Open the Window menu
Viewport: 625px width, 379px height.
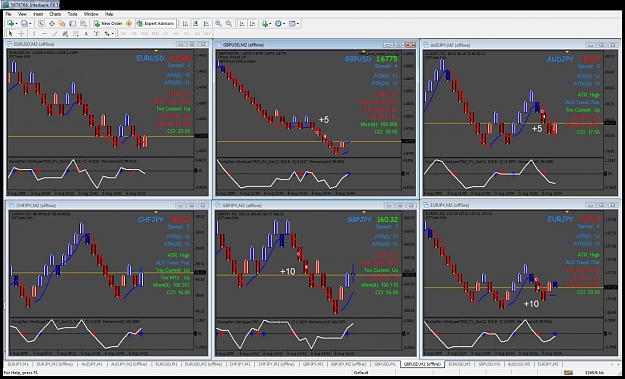[91, 14]
